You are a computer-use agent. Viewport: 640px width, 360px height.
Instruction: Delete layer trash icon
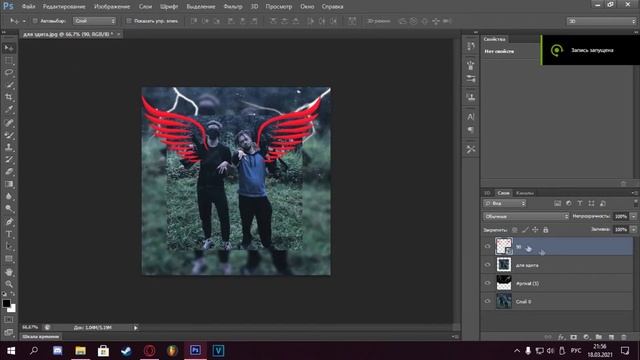tap(624, 337)
